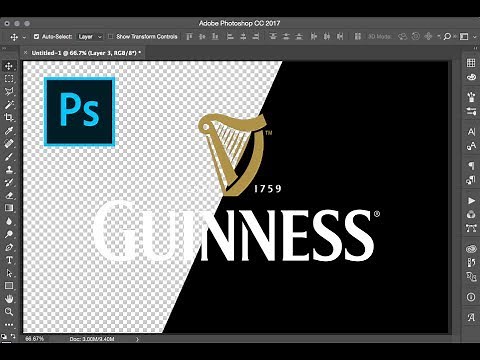This screenshot has height=360, width=480.
Task: Select the Rectangle shape tool
Action: 9,286
